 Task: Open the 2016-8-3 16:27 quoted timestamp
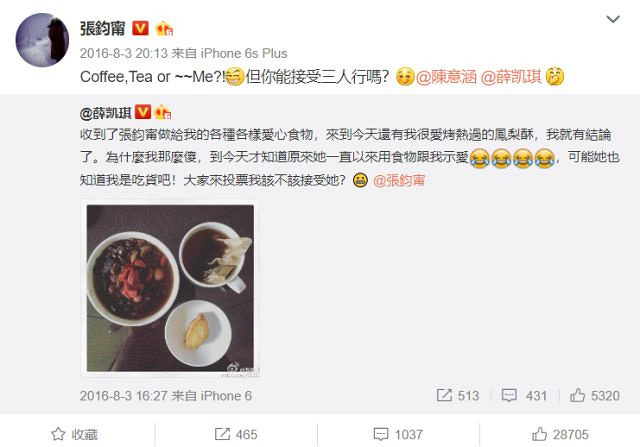pos(124,396)
